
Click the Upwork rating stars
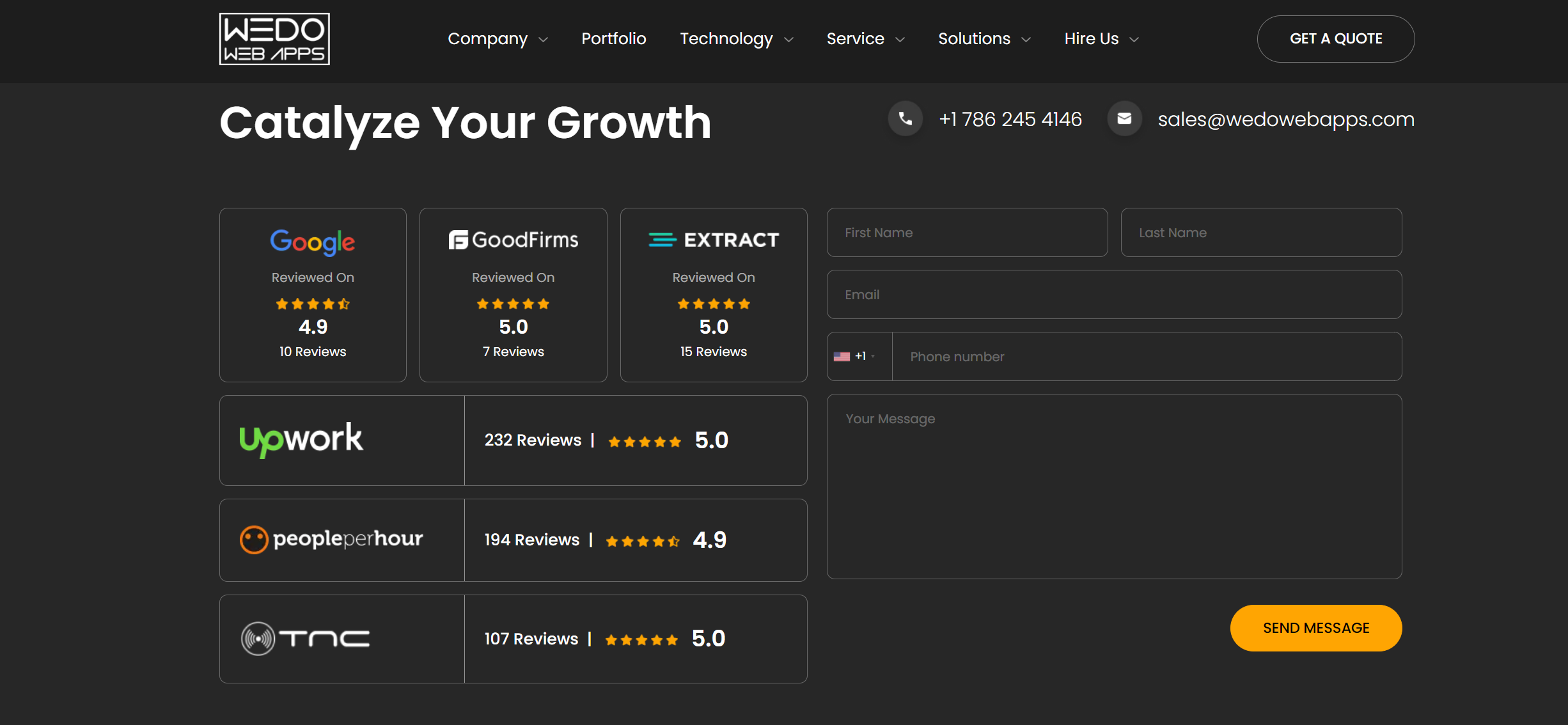click(x=645, y=442)
